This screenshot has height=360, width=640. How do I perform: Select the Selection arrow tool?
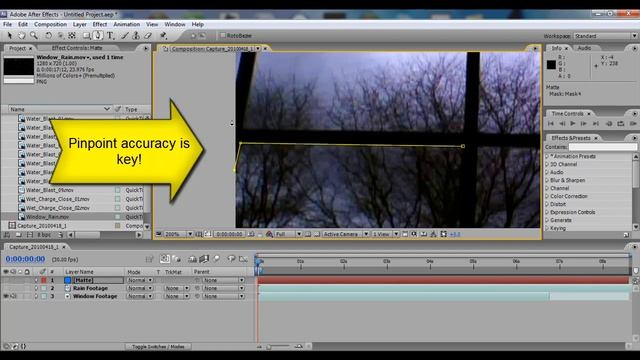10,36
